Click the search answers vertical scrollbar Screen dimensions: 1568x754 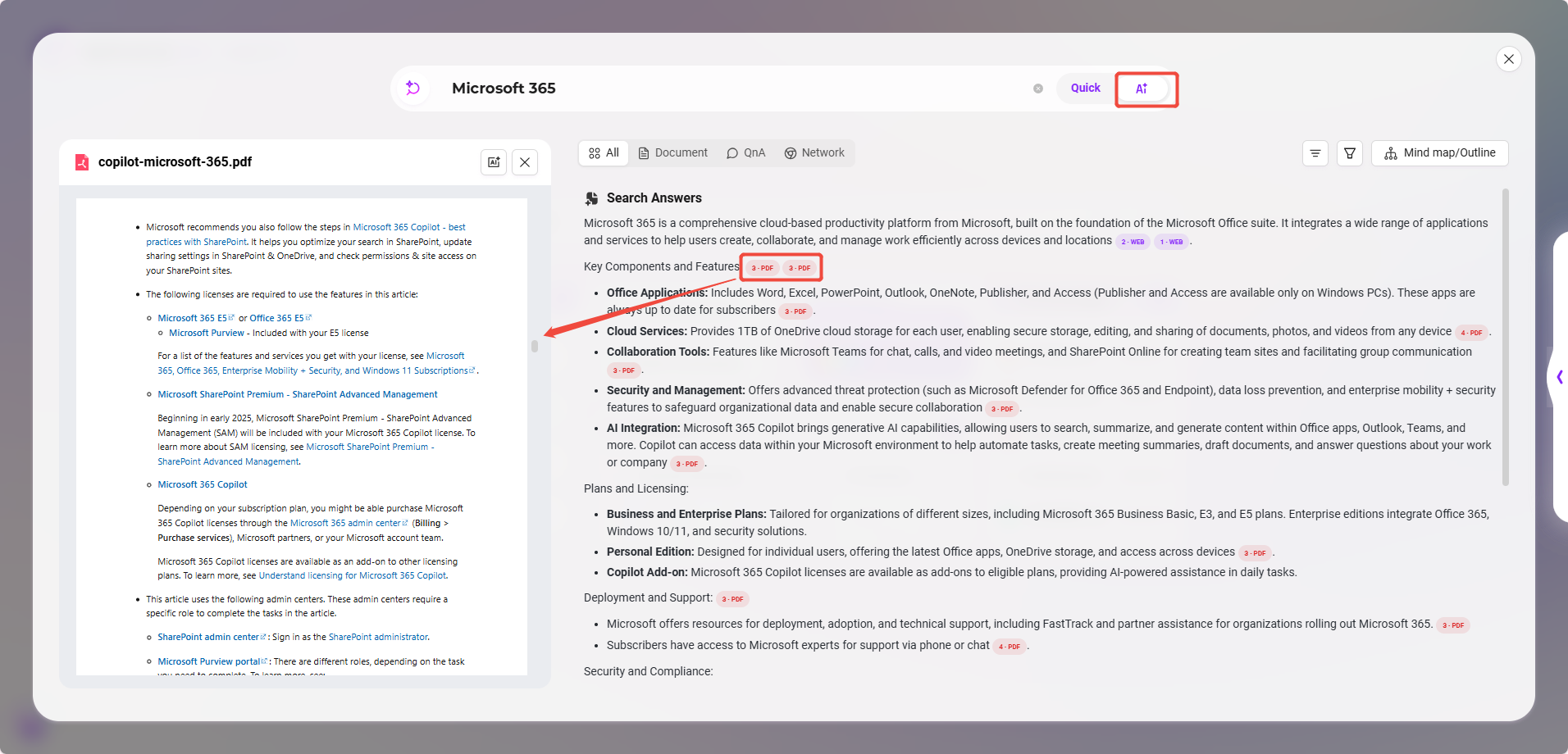(x=1506, y=338)
